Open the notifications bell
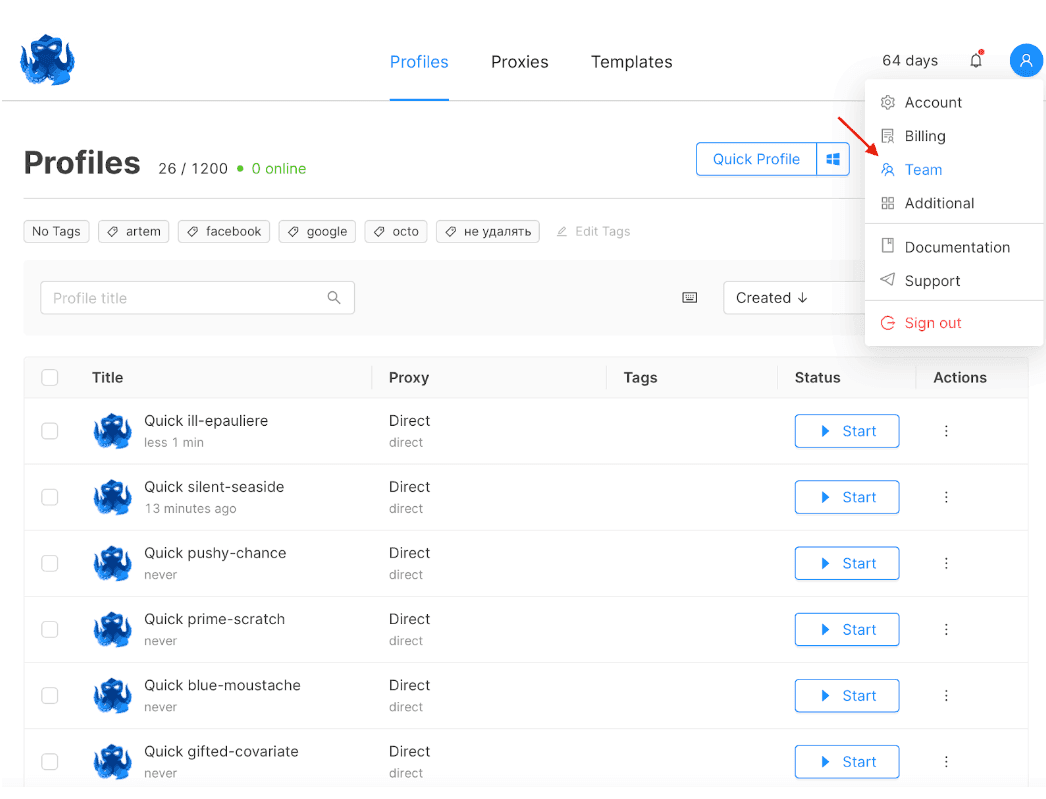The image size is (1046, 799). click(x=976, y=60)
